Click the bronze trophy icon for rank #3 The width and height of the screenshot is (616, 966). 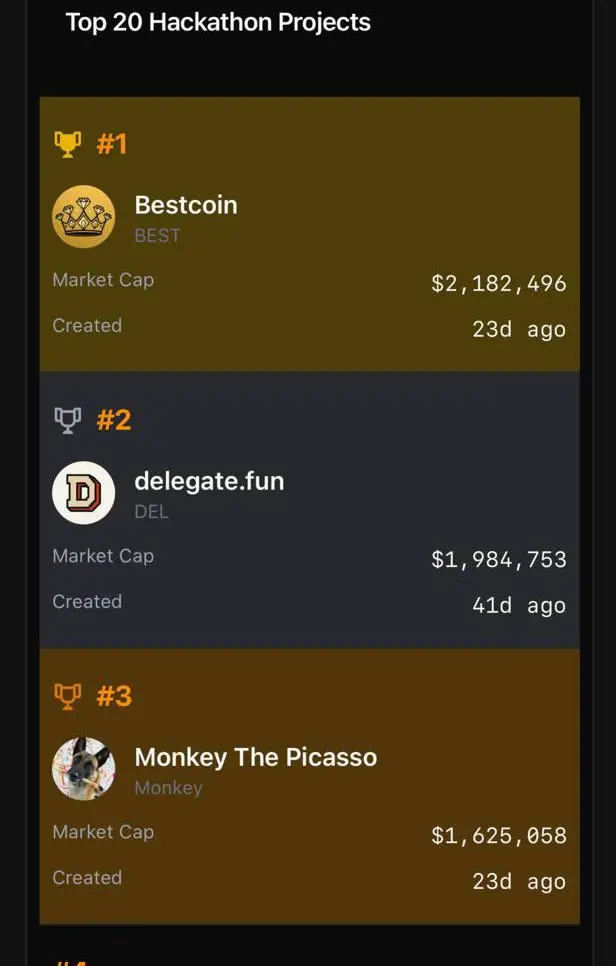(67, 696)
